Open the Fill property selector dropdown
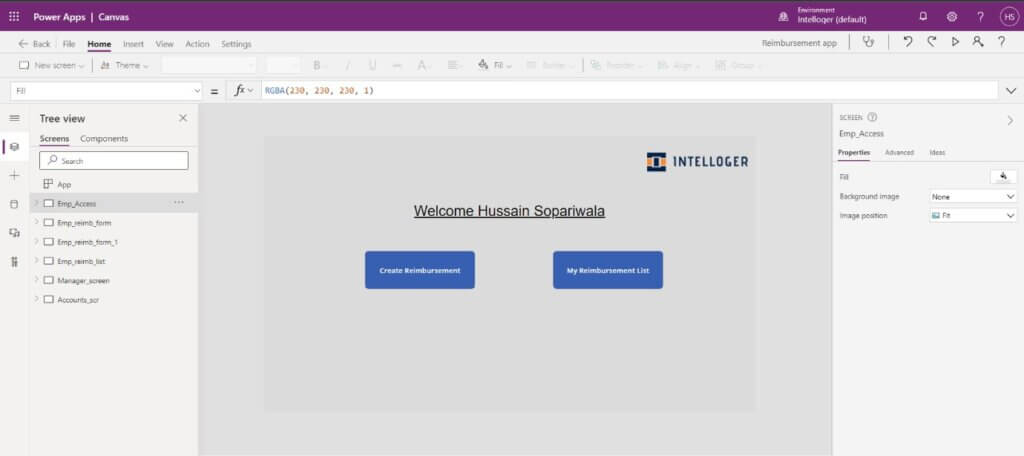Viewport: 1024px width, 456px height. pos(106,91)
